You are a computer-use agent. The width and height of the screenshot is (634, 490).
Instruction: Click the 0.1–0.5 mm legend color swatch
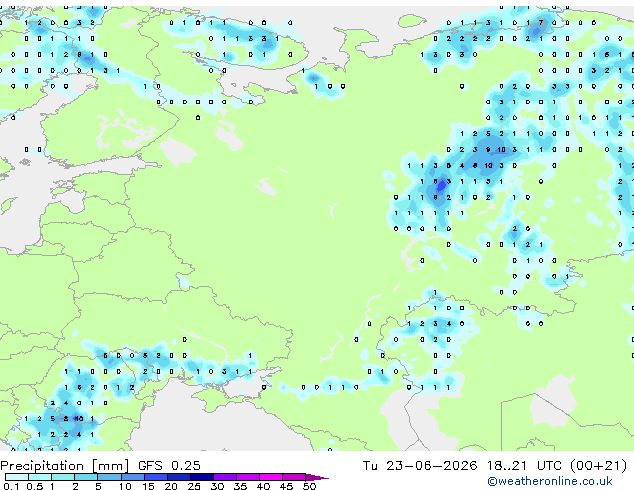(x=17, y=477)
